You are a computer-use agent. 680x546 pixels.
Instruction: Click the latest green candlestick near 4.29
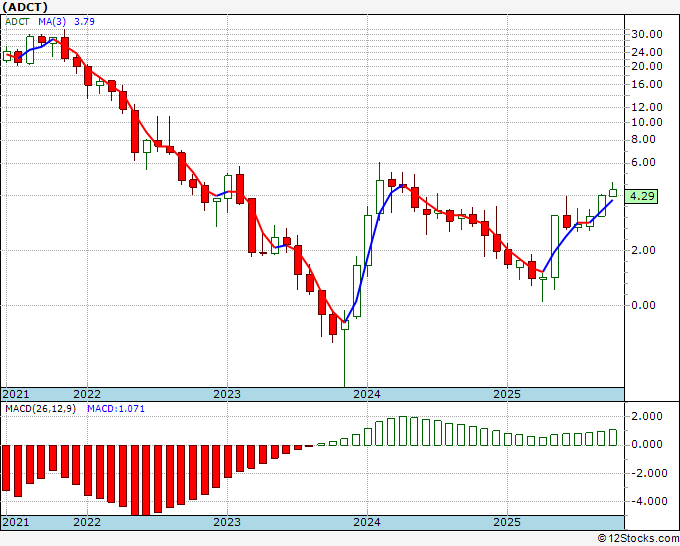click(x=613, y=193)
